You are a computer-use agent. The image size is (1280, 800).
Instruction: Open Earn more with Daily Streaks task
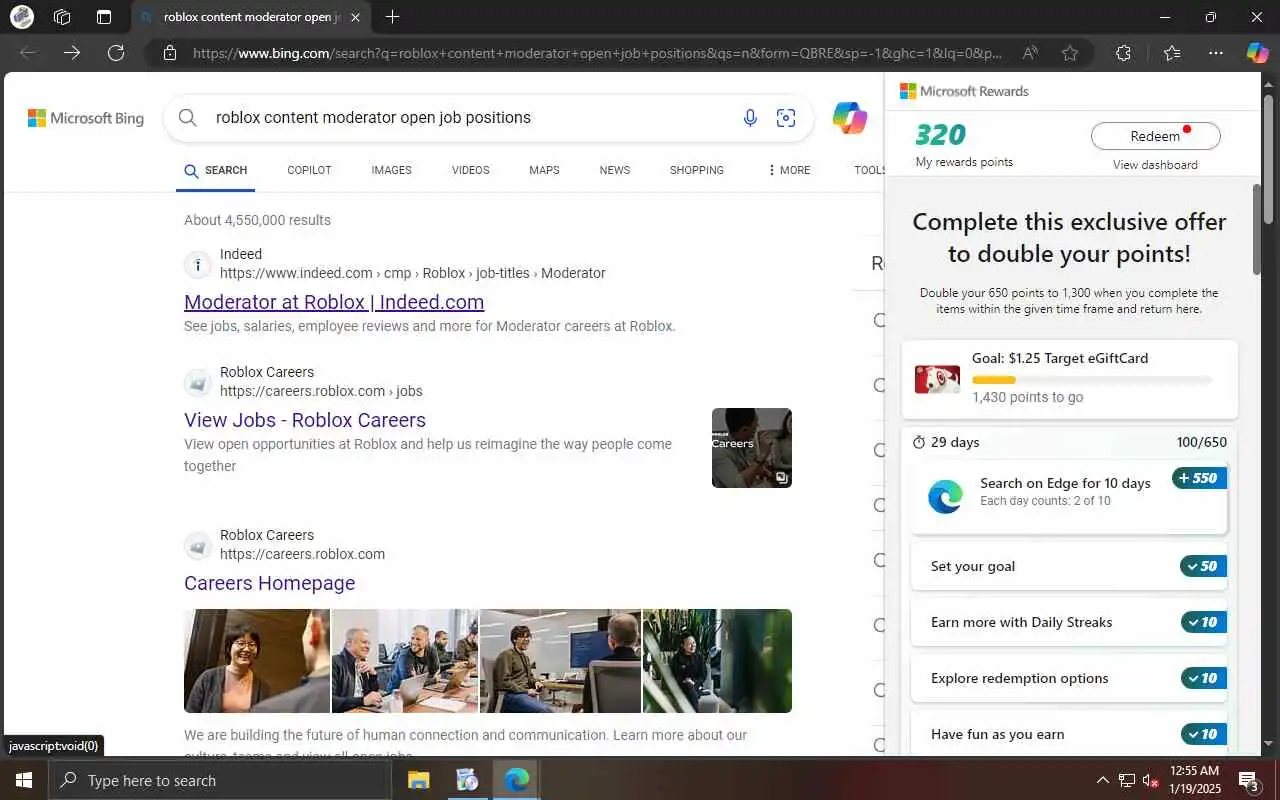point(1069,622)
